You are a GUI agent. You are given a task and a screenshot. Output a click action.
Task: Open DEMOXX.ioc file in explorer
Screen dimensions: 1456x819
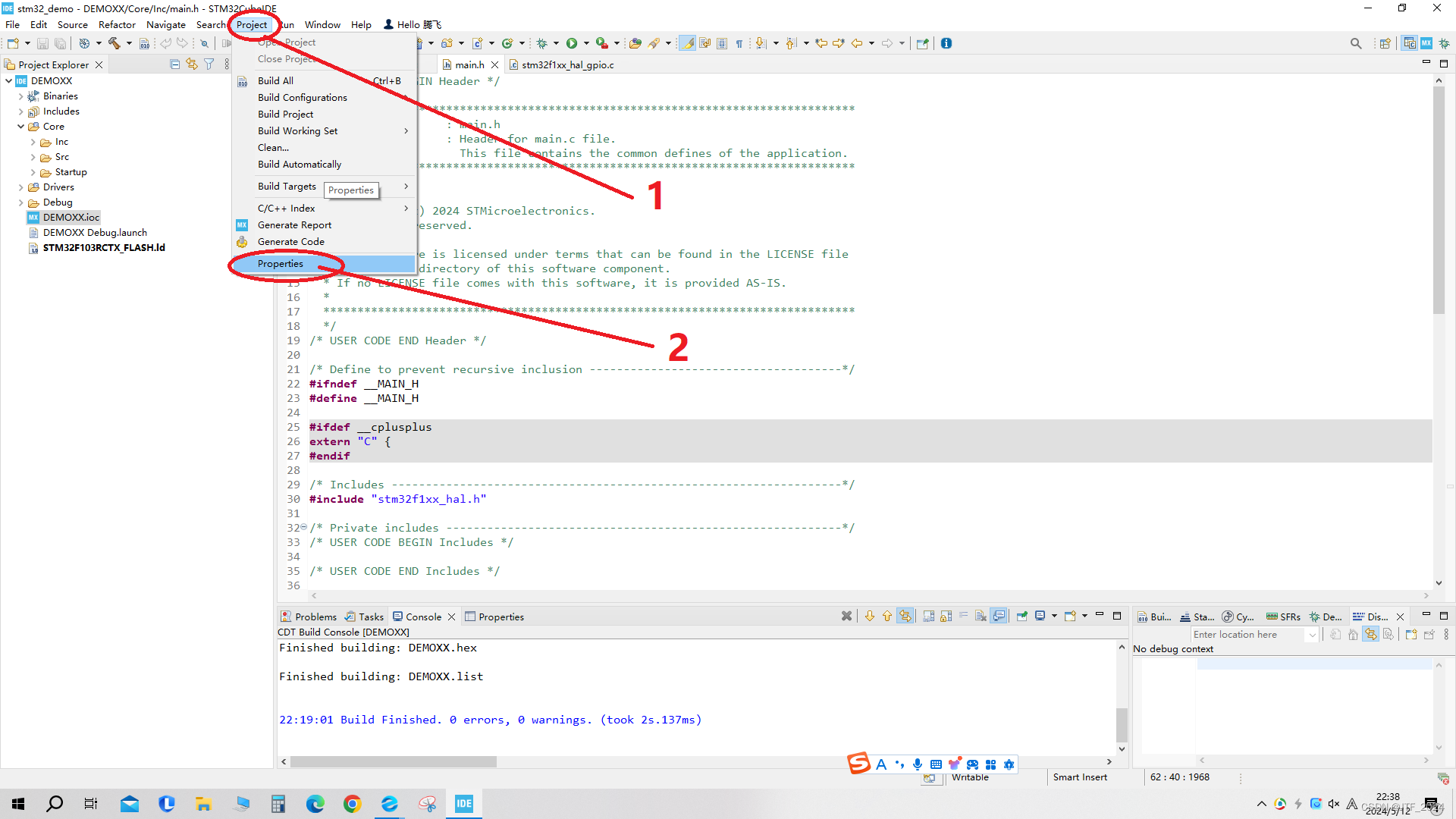pyautogui.click(x=71, y=218)
